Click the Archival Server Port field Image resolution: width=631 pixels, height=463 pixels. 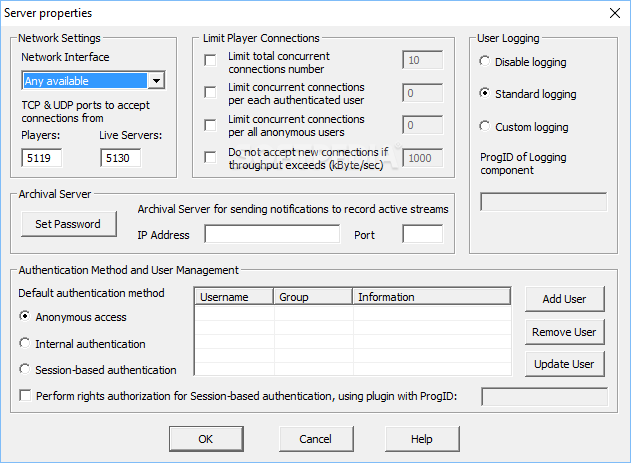pos(423,234)
